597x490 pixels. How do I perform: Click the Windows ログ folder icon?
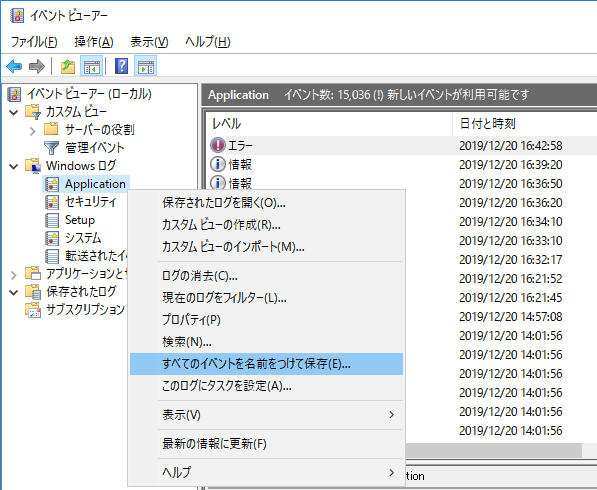pos(33,166)
